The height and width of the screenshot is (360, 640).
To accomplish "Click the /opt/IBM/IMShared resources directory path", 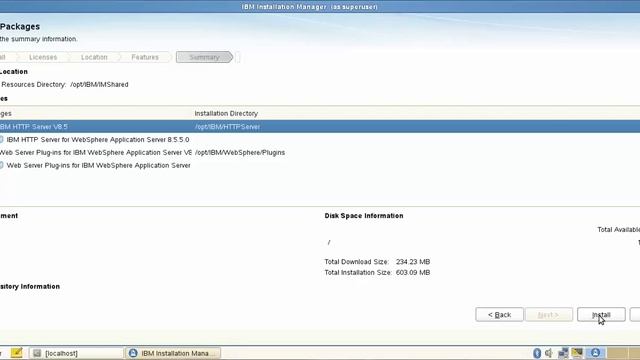I will pyautogui.click(x=99, y=84).
